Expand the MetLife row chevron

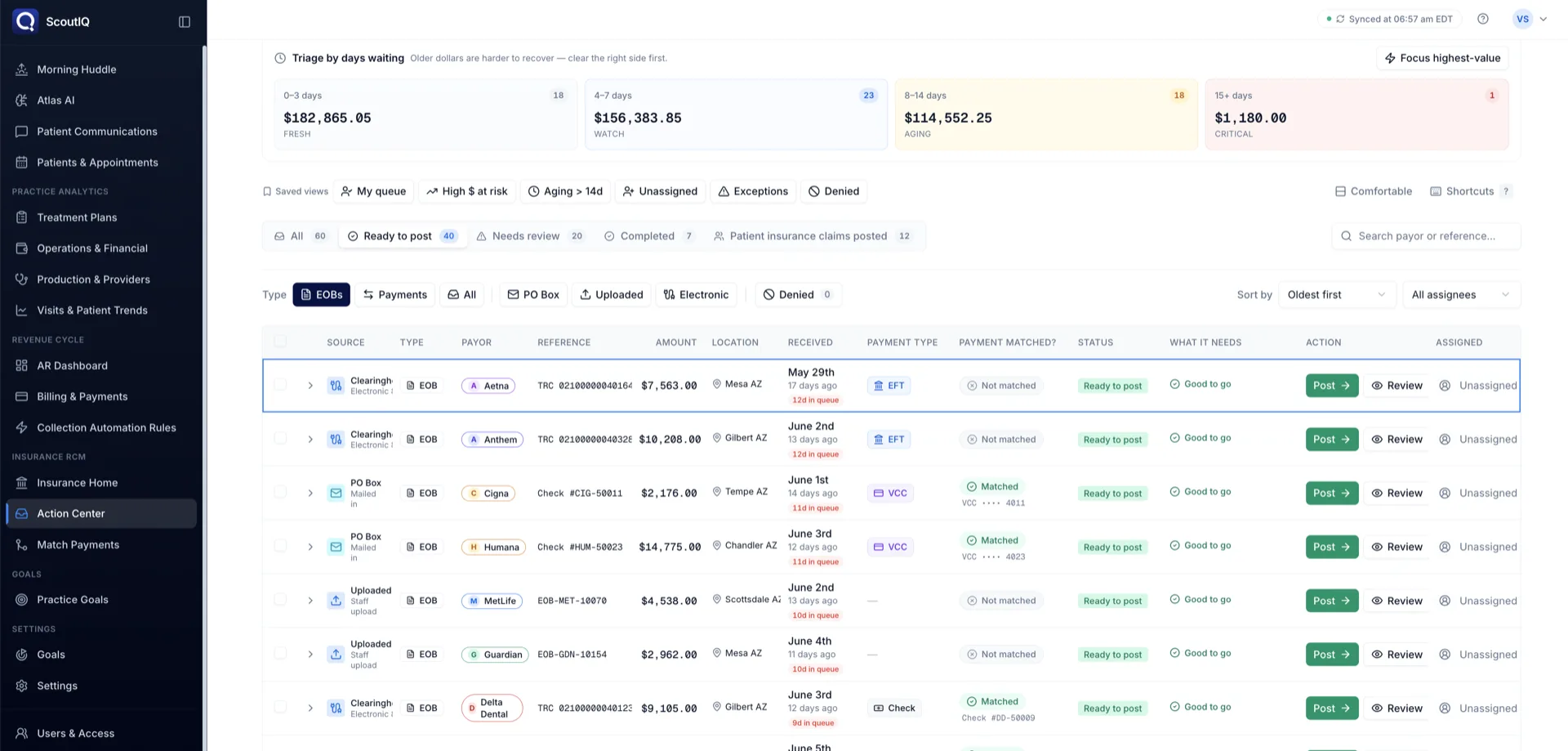click(310, 601)
